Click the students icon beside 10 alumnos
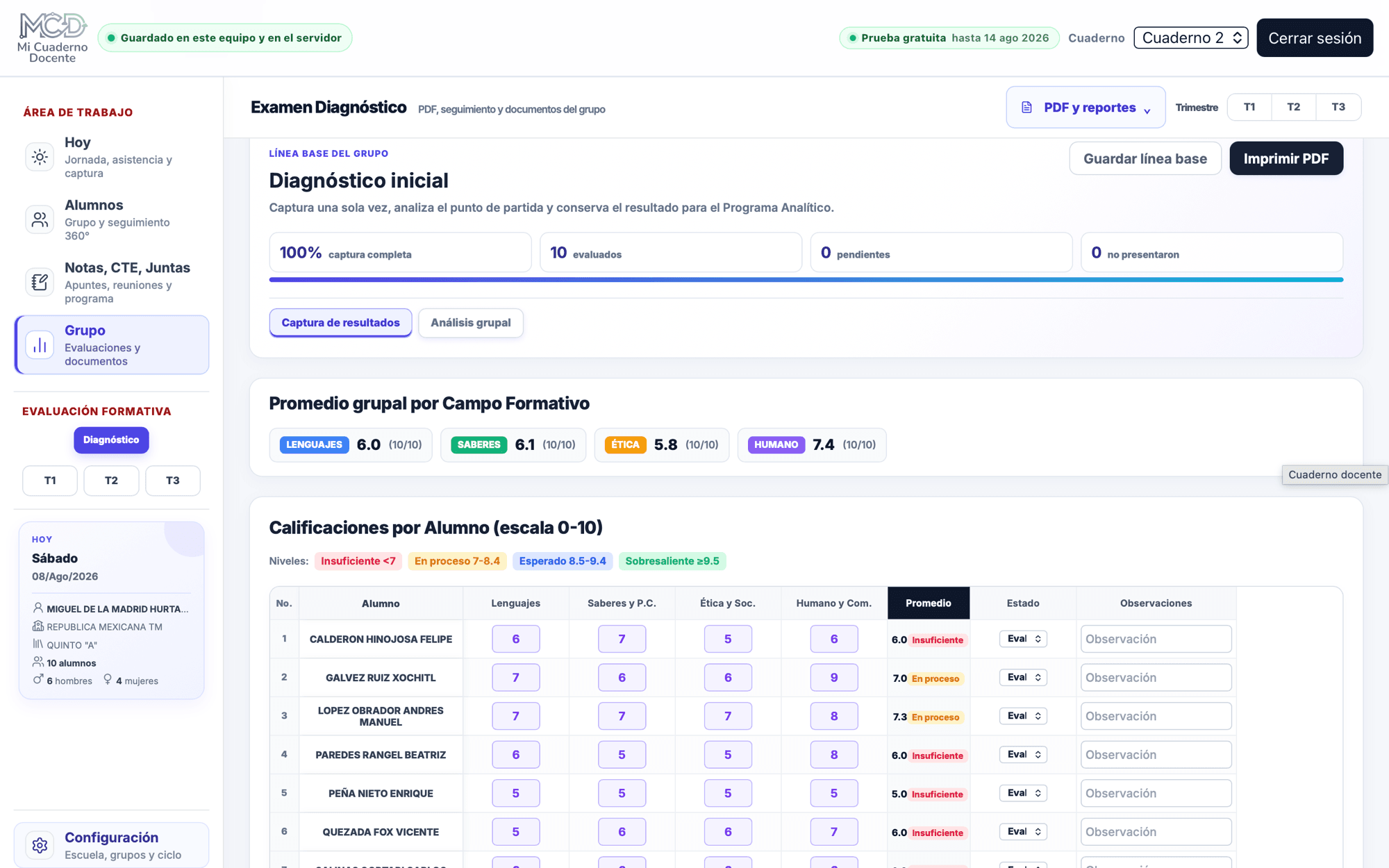Image resolution: width=1389 pixels, height=868 pixels. [38, 662]
